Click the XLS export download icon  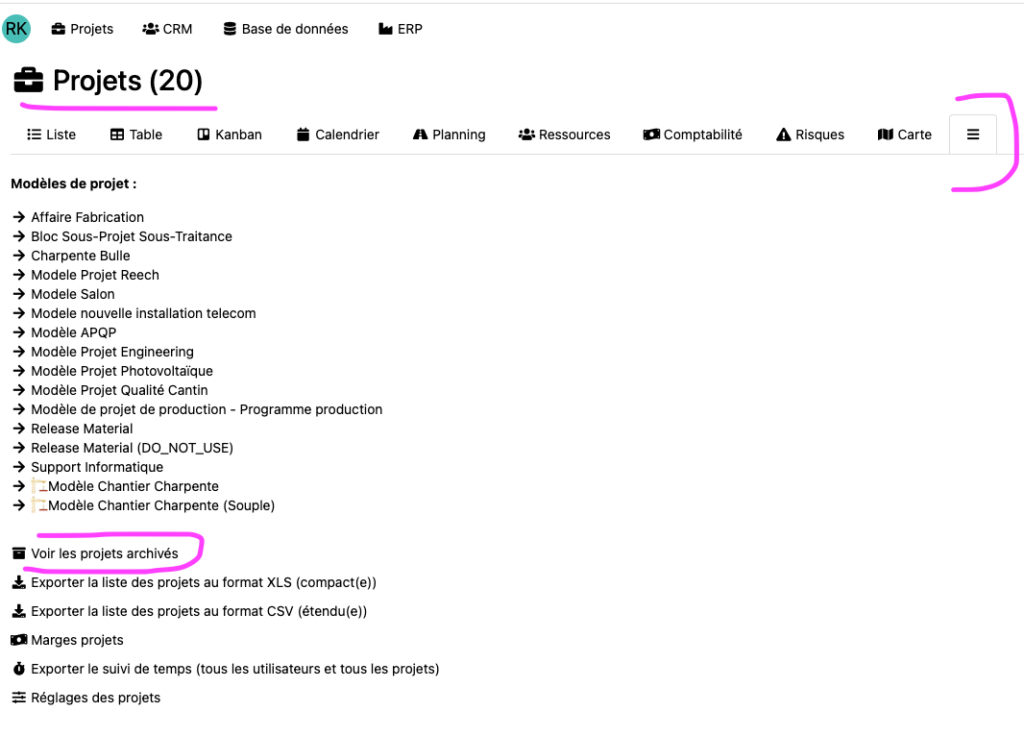pos(18,583)
